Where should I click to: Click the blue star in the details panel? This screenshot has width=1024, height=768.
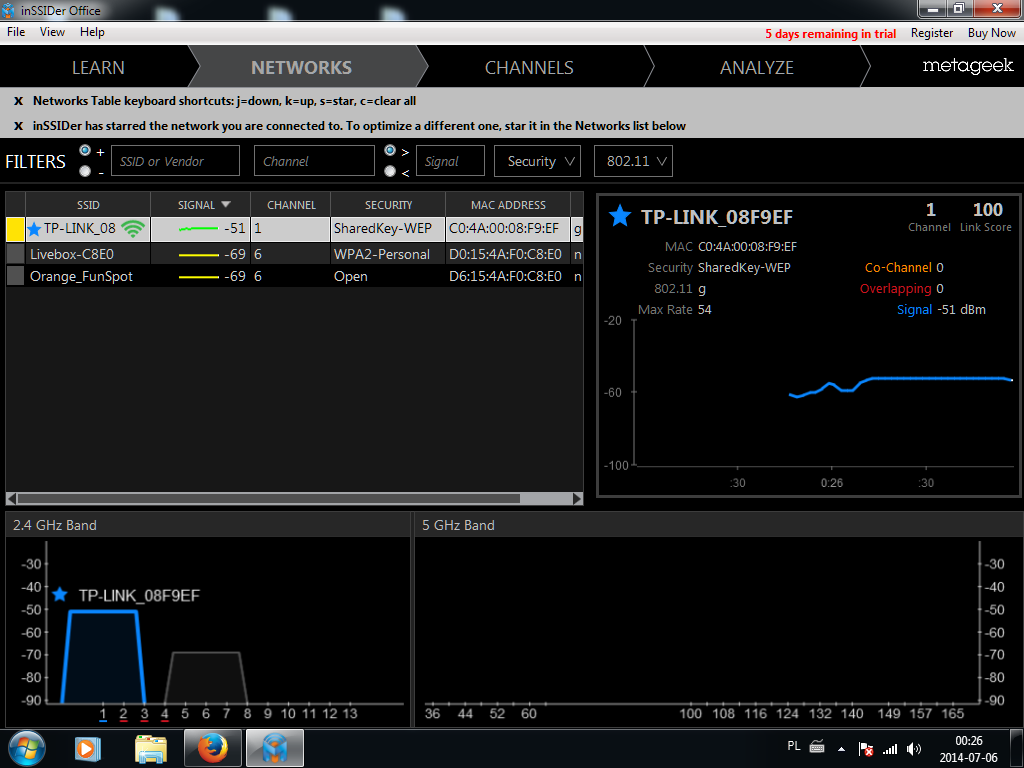(x=620, y=216)
